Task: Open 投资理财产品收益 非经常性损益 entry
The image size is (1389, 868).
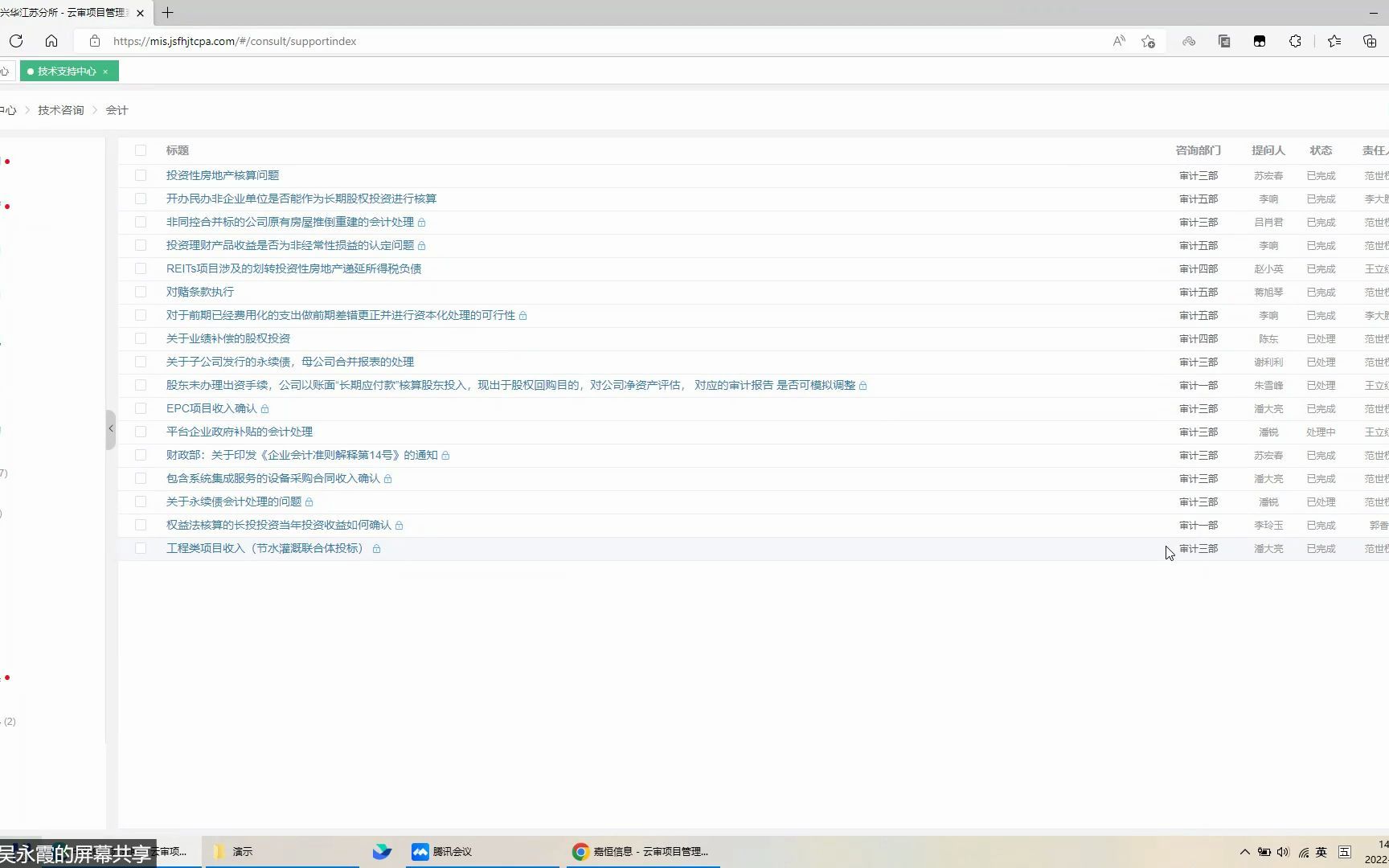Action: [x=290, y=245]
